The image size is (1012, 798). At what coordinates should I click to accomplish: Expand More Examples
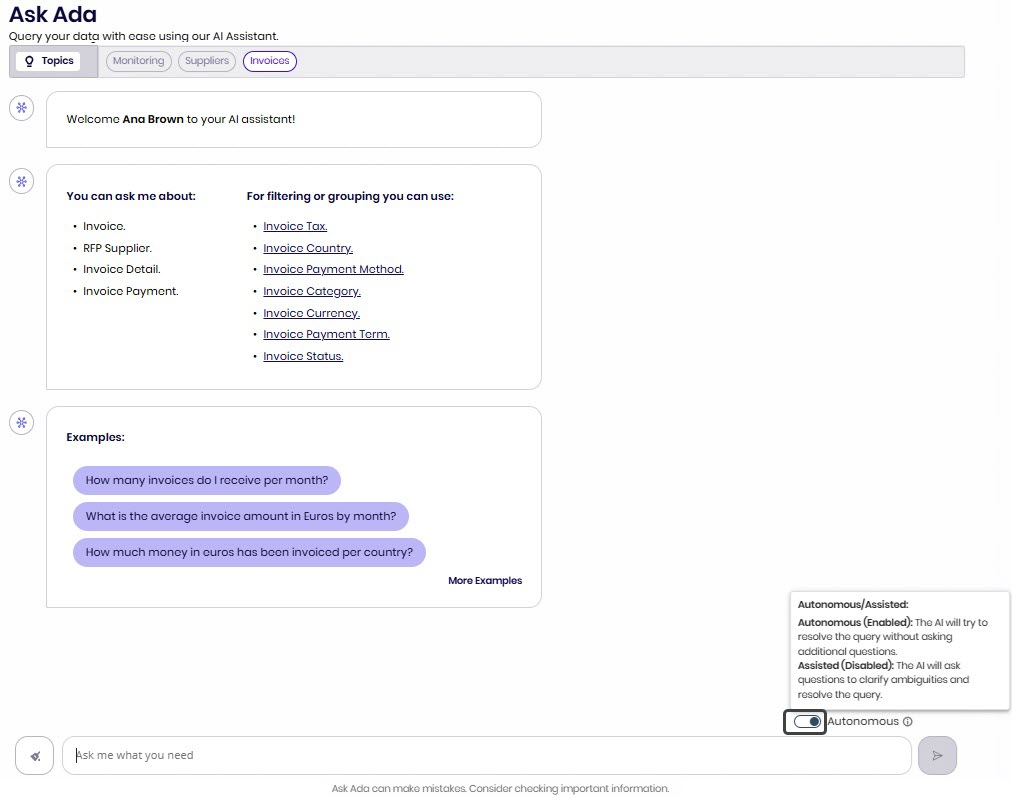point(485,581)
